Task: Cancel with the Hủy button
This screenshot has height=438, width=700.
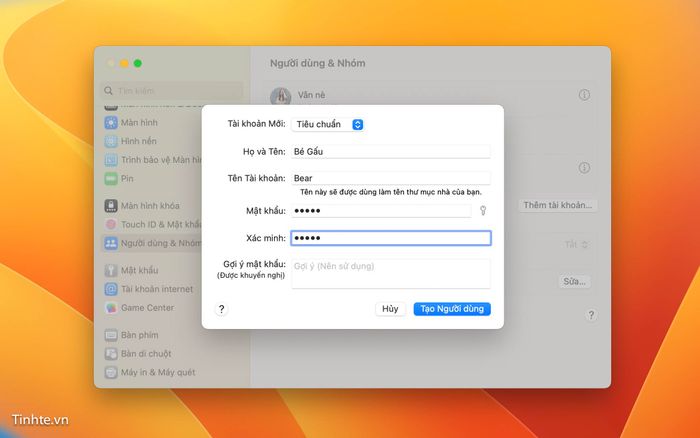Action: [390, 309]
